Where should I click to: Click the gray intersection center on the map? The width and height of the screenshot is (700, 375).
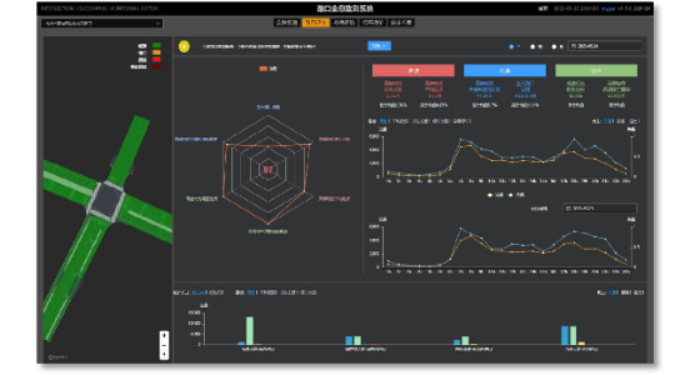(107, 200)
